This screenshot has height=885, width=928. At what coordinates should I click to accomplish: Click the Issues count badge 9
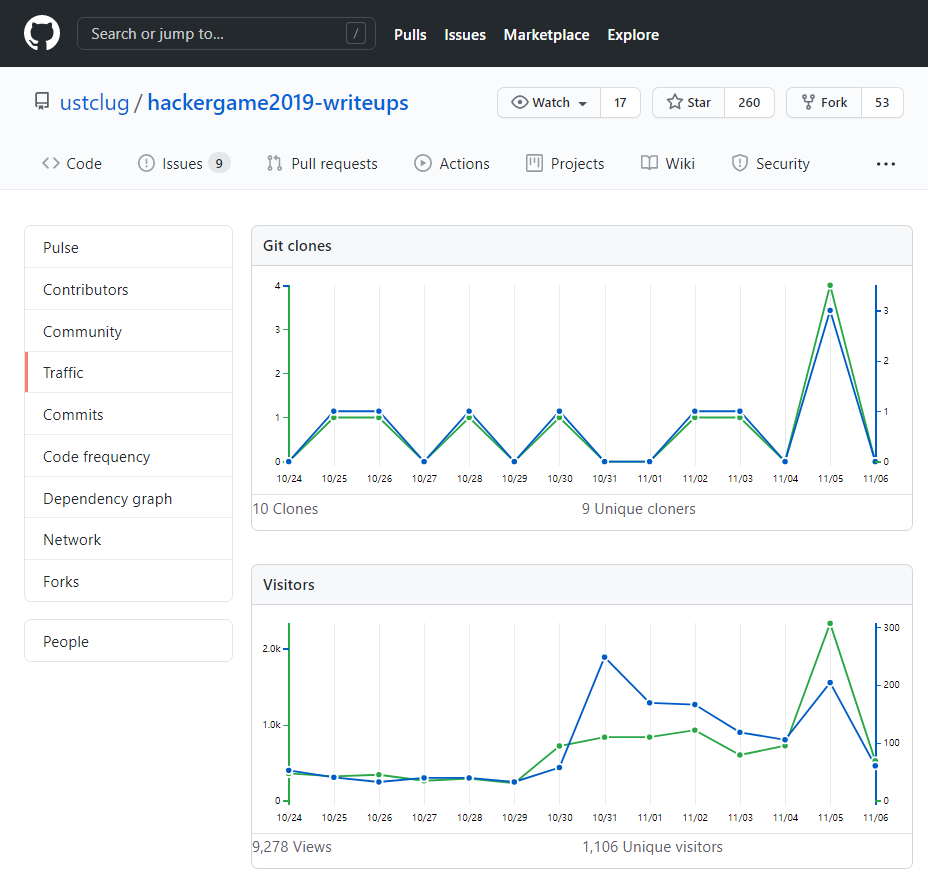point(219,163)
